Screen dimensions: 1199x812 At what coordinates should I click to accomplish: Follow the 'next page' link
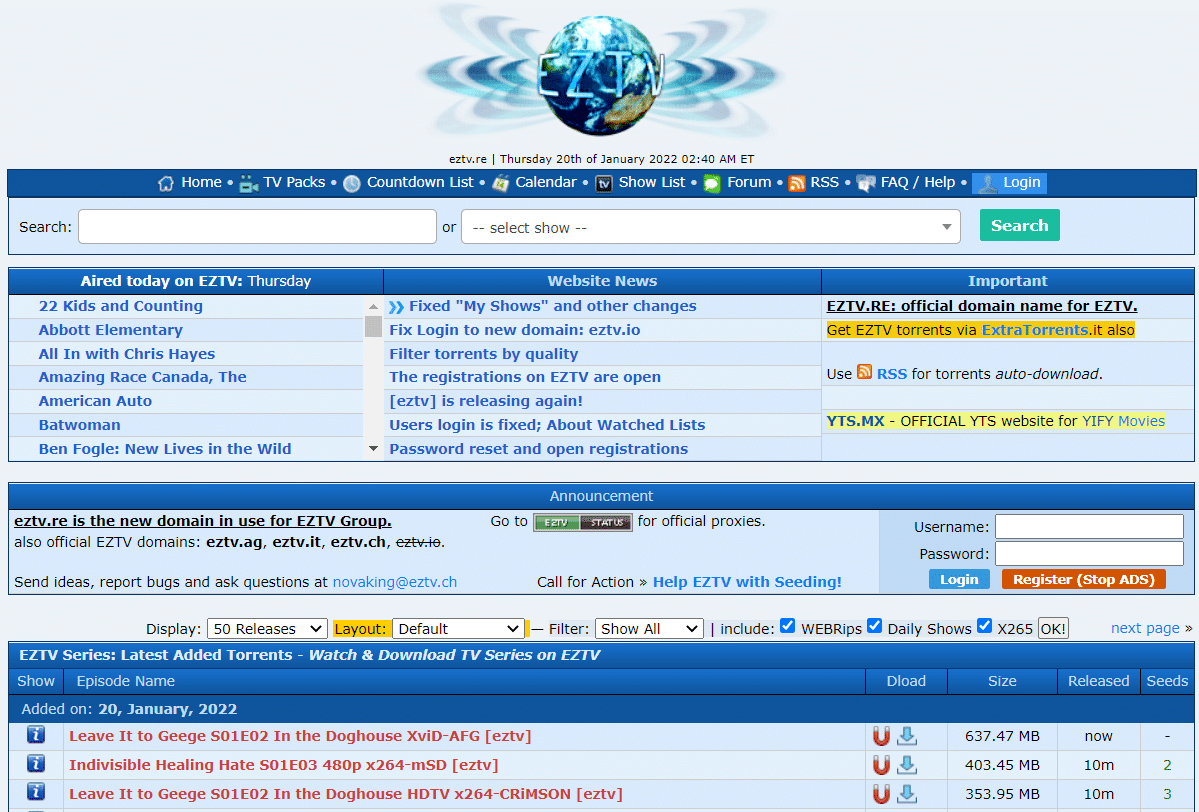pos(1144,628)
